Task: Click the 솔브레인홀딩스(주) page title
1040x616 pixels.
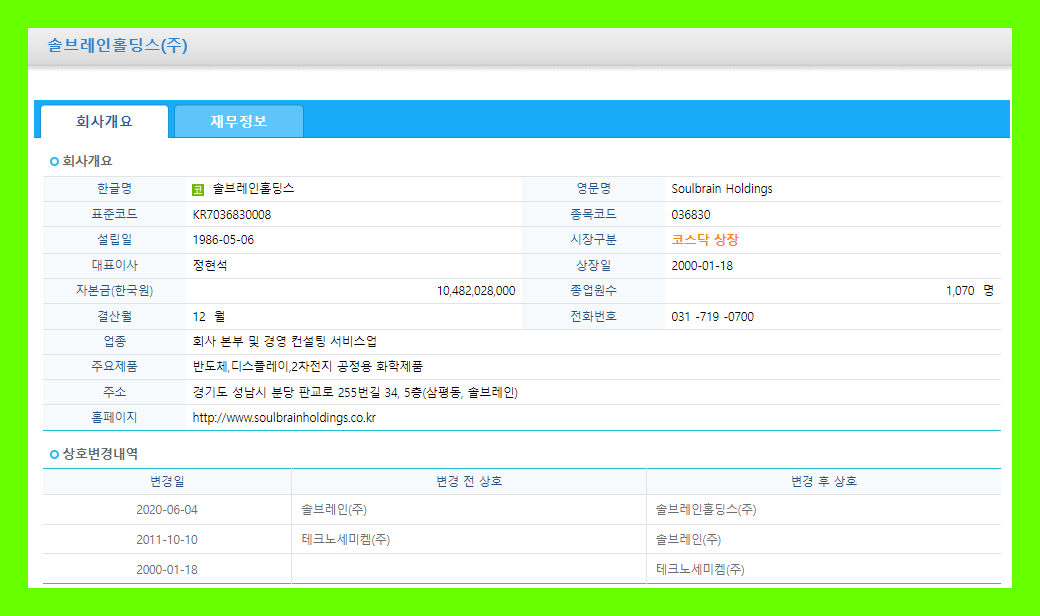Action: (x=117, y=45)
